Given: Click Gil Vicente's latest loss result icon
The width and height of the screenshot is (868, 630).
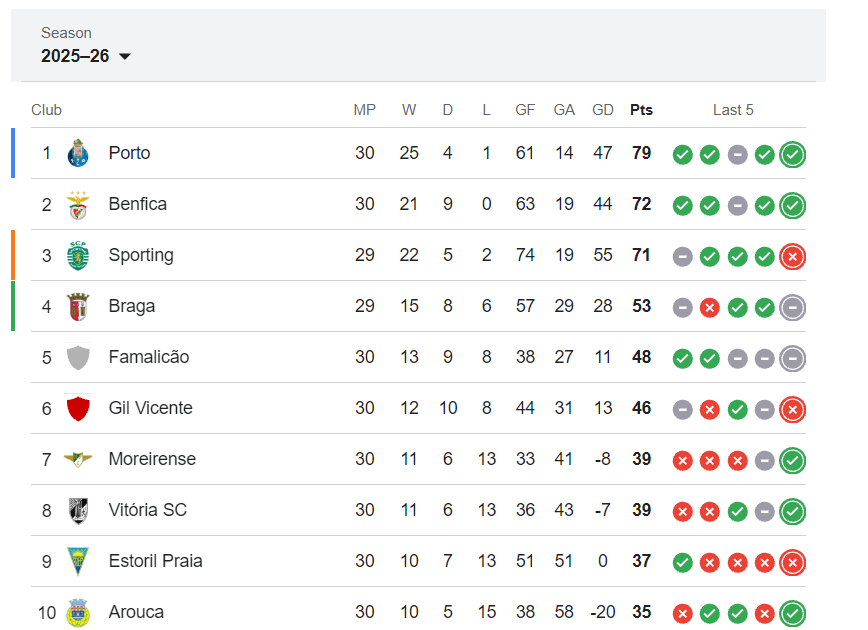Looking at the screenshot, I should pos(793,410).
